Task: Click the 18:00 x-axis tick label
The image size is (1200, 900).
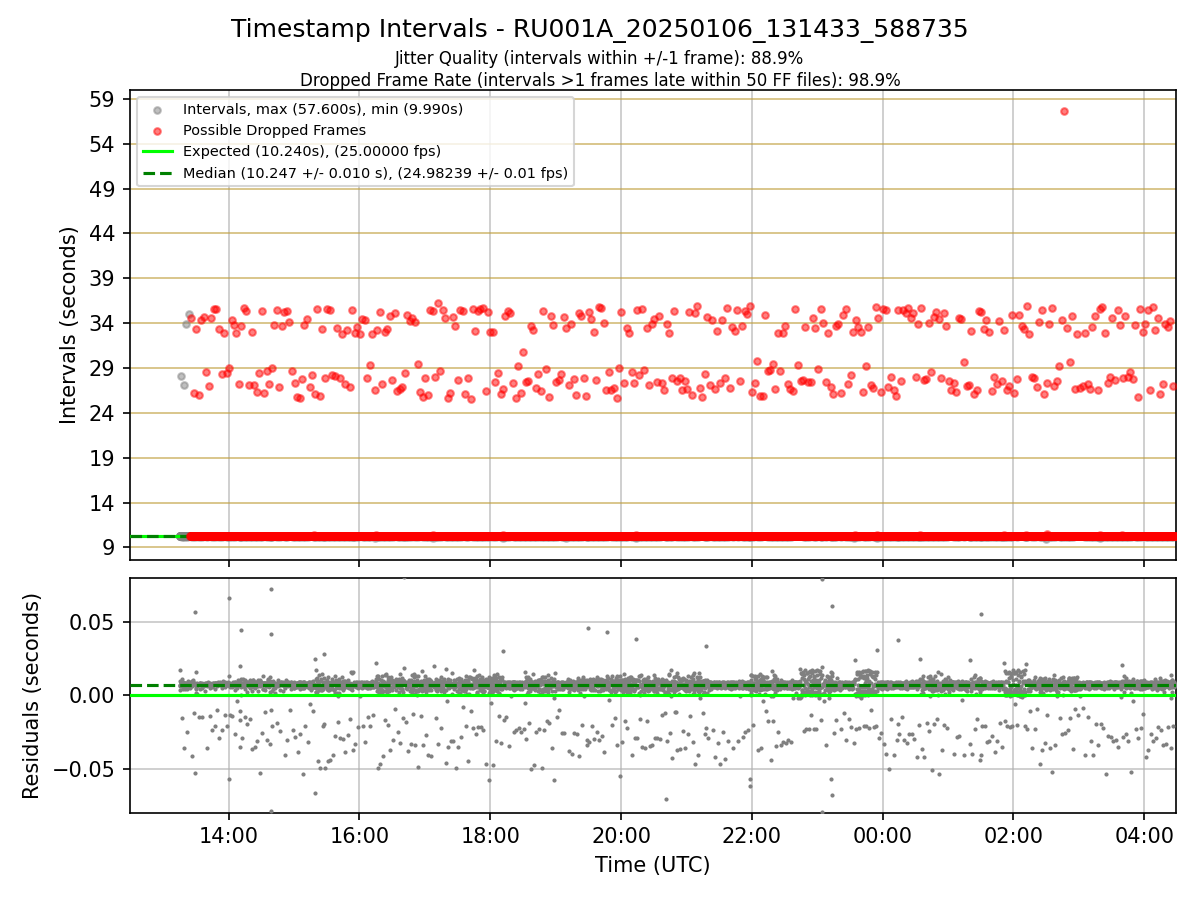Action: pos(490,834)
